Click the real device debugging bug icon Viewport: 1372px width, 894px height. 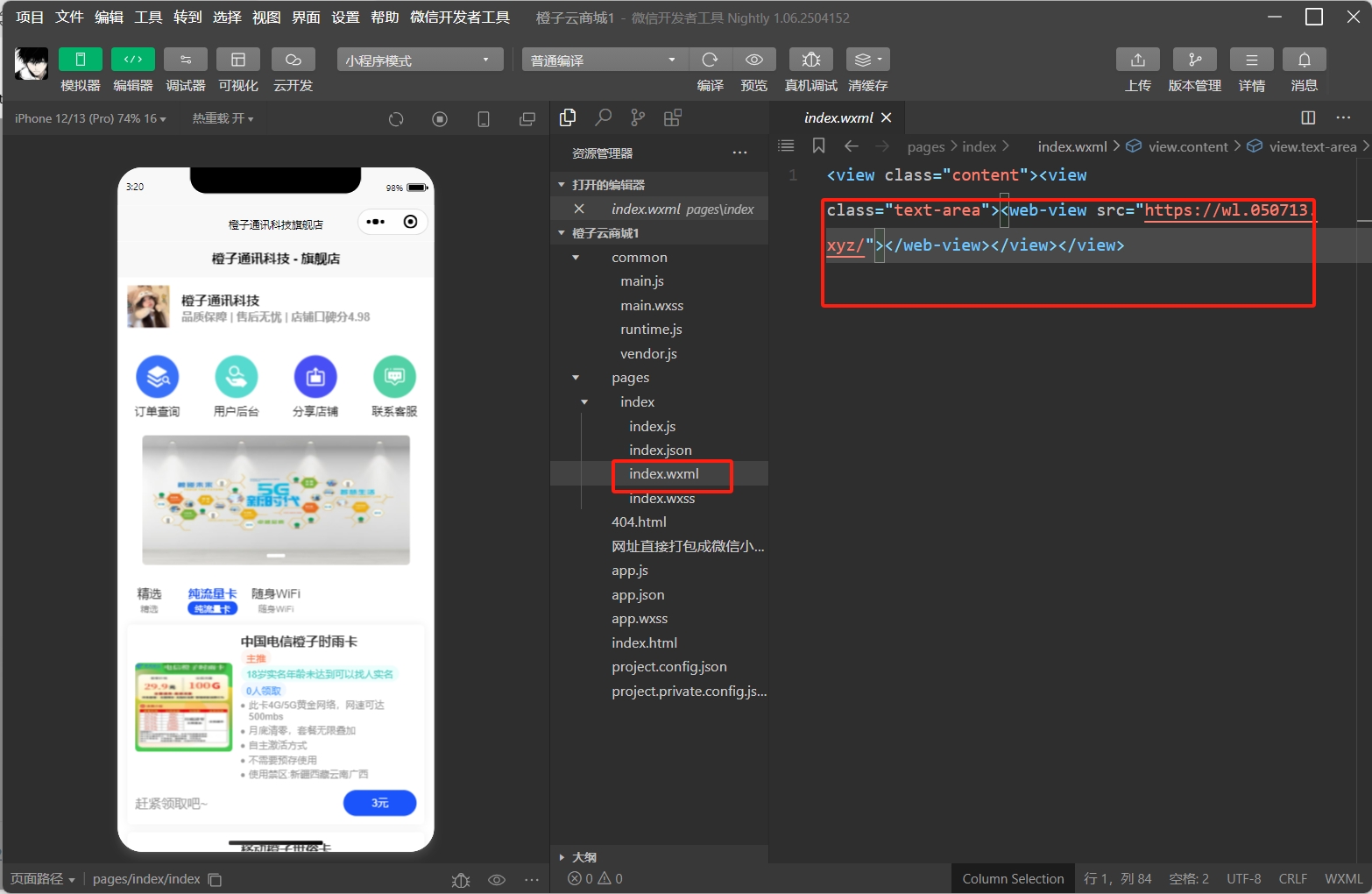tap(811, 60)
